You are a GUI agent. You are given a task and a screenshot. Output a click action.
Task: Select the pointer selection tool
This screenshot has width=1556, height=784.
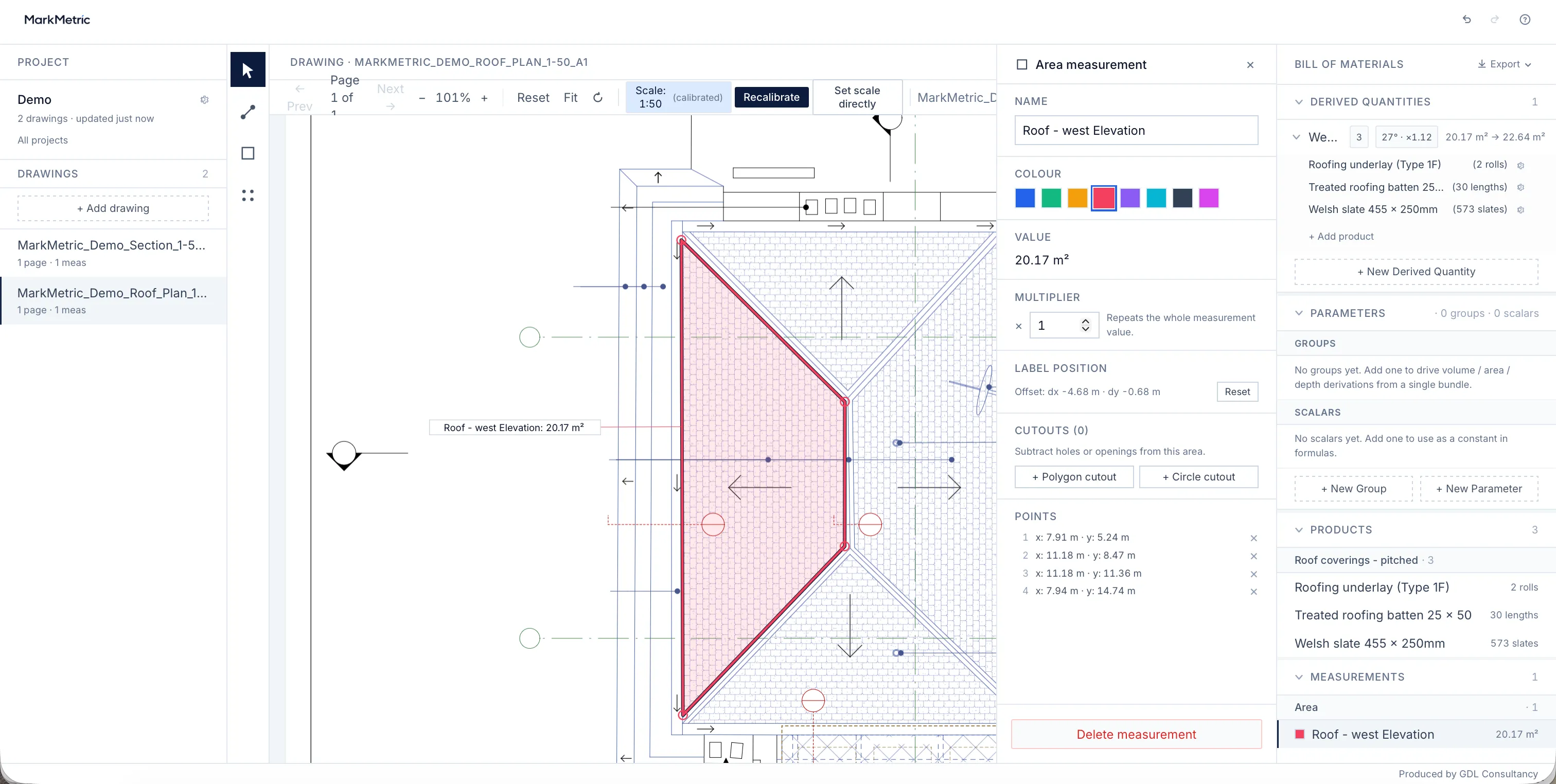pyautogui.click(x=247, y=70)
